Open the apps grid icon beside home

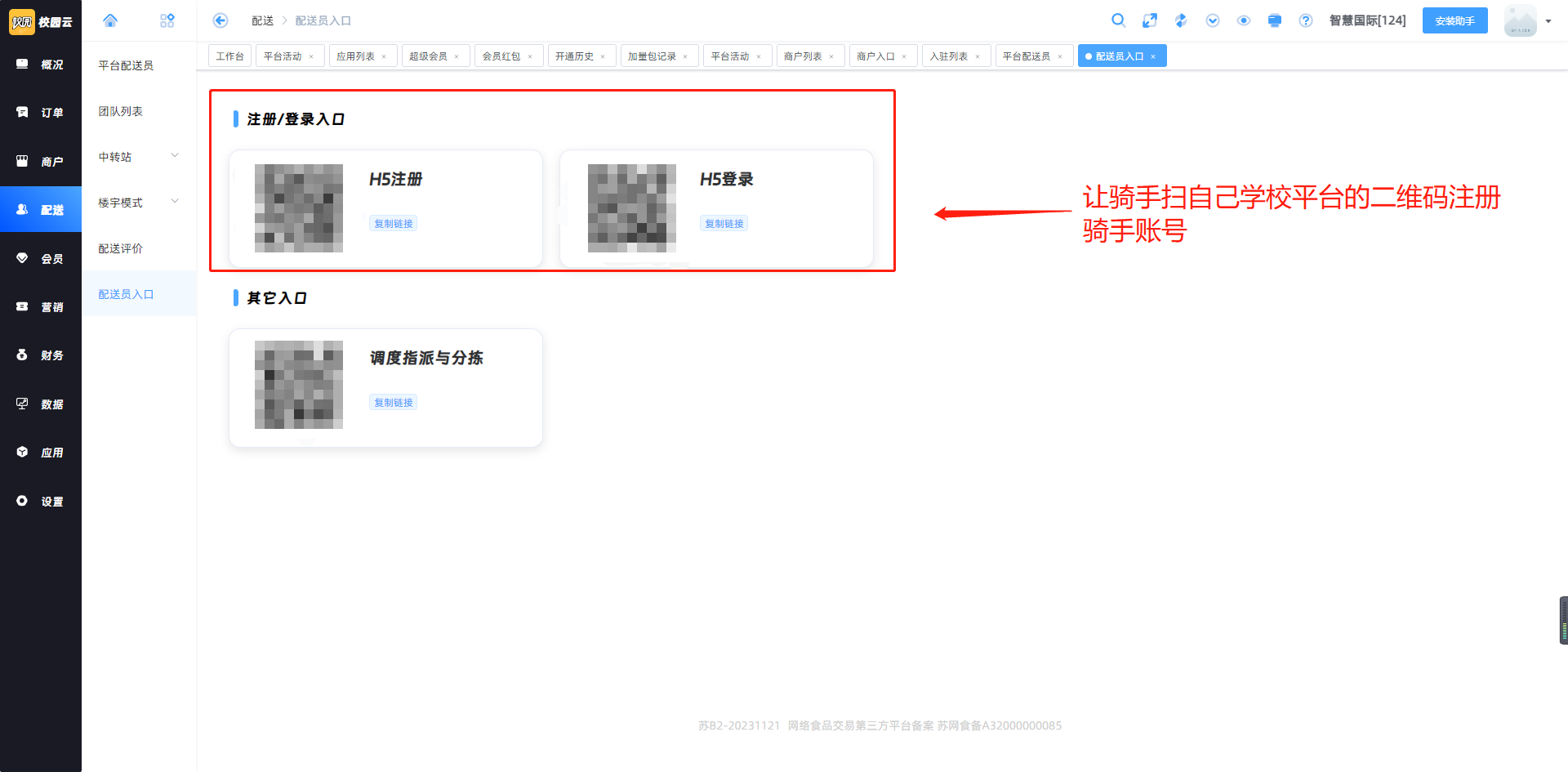pos(167,20)
